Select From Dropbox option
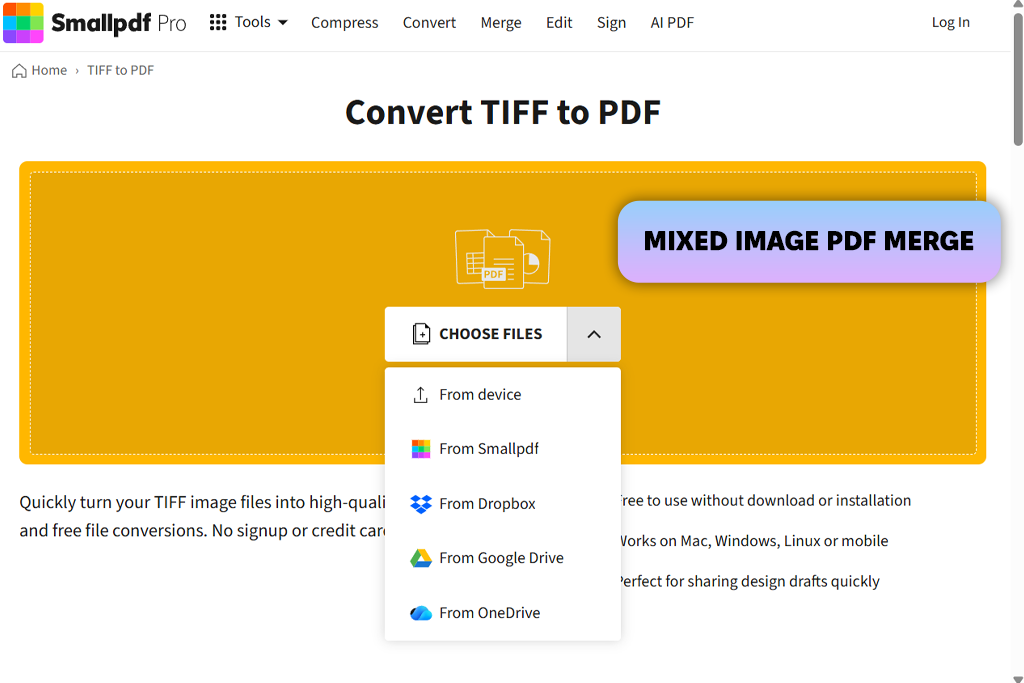Screen dimensions: 1024x683 (x=503, y=504)
